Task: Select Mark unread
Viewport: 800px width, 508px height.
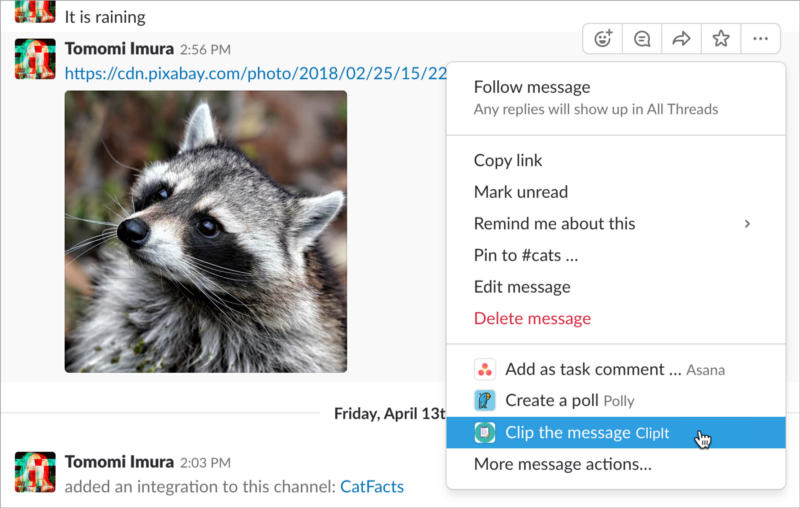Action: tap(520, 192)
